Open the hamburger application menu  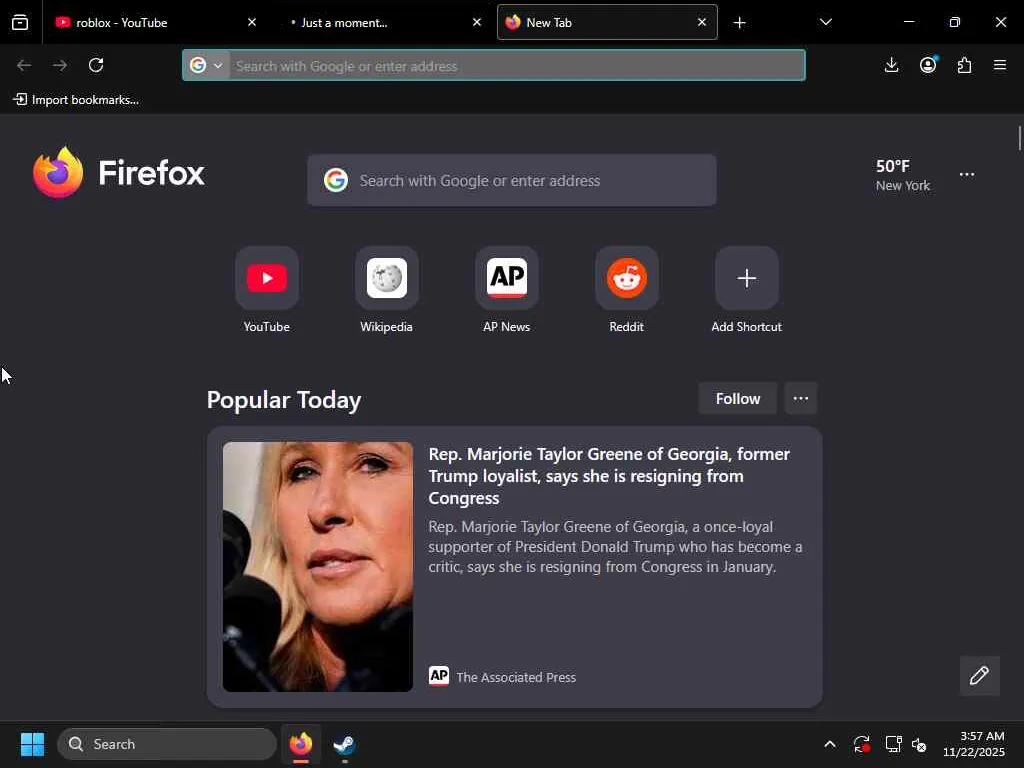pyautogui.click(x=1000, y=65)
